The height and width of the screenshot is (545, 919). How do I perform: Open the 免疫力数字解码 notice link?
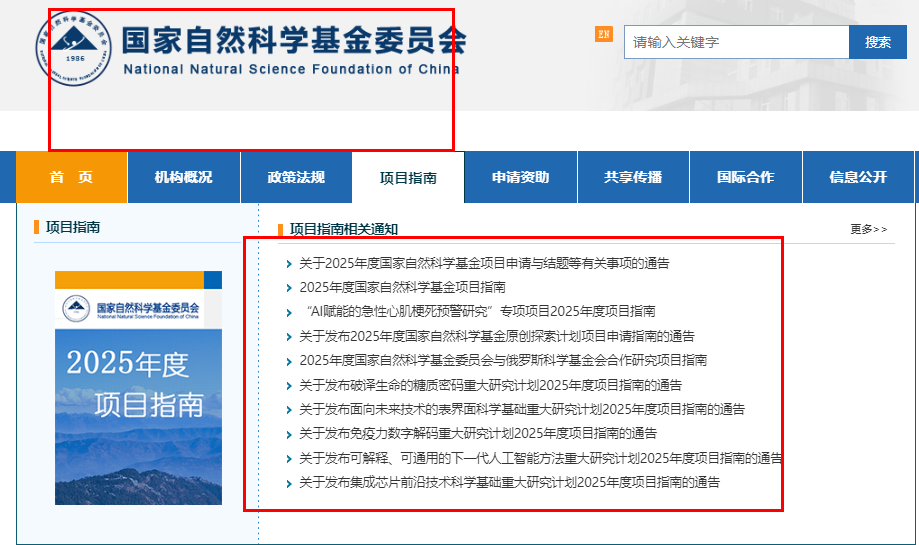(478, 434)
